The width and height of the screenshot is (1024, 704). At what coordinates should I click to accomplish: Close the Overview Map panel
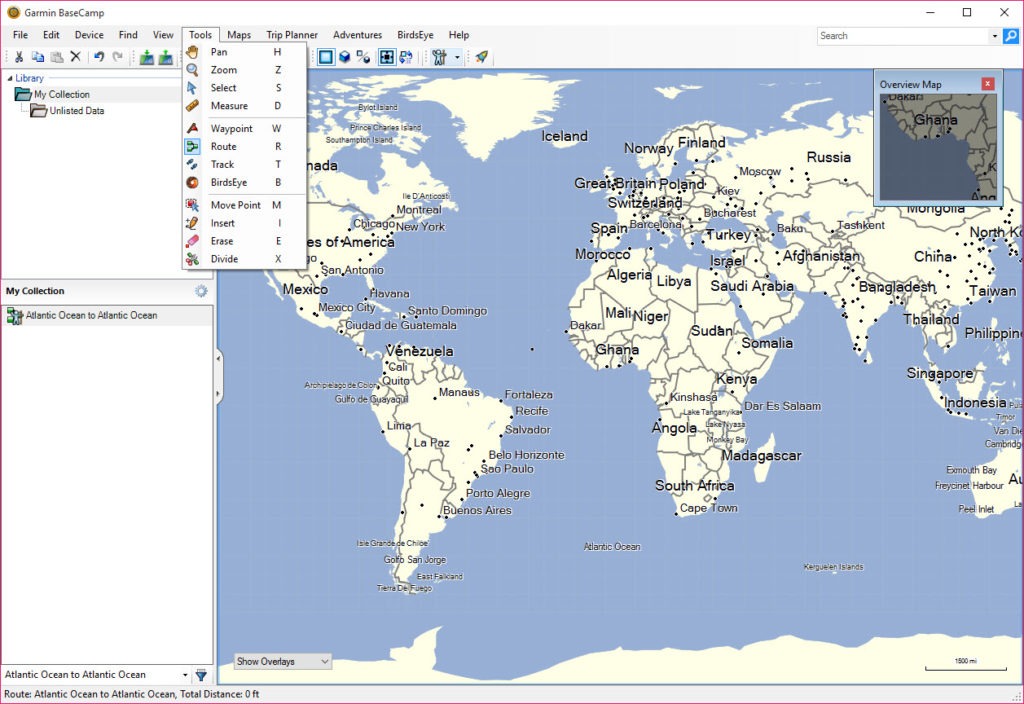[x=987, y=84]
